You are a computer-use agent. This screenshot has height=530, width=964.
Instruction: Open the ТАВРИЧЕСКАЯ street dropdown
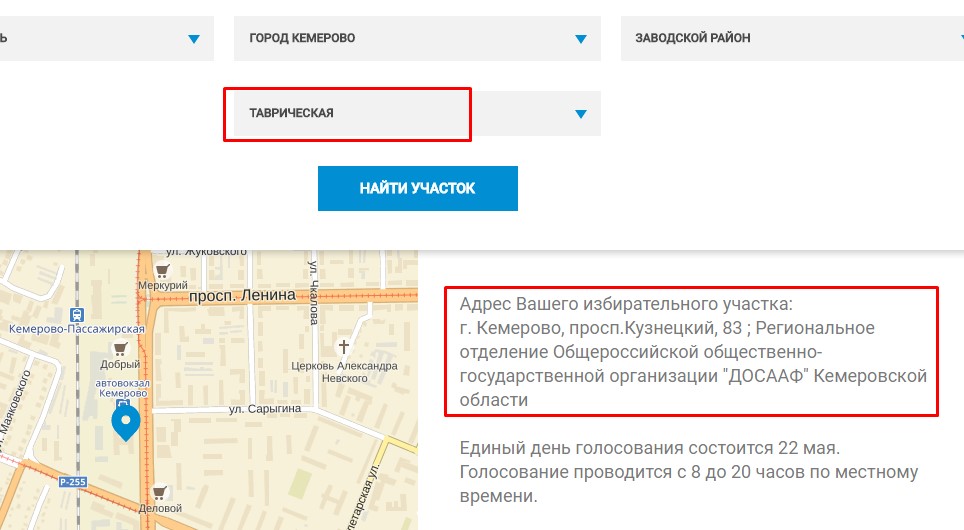click(x=417, y=114)
